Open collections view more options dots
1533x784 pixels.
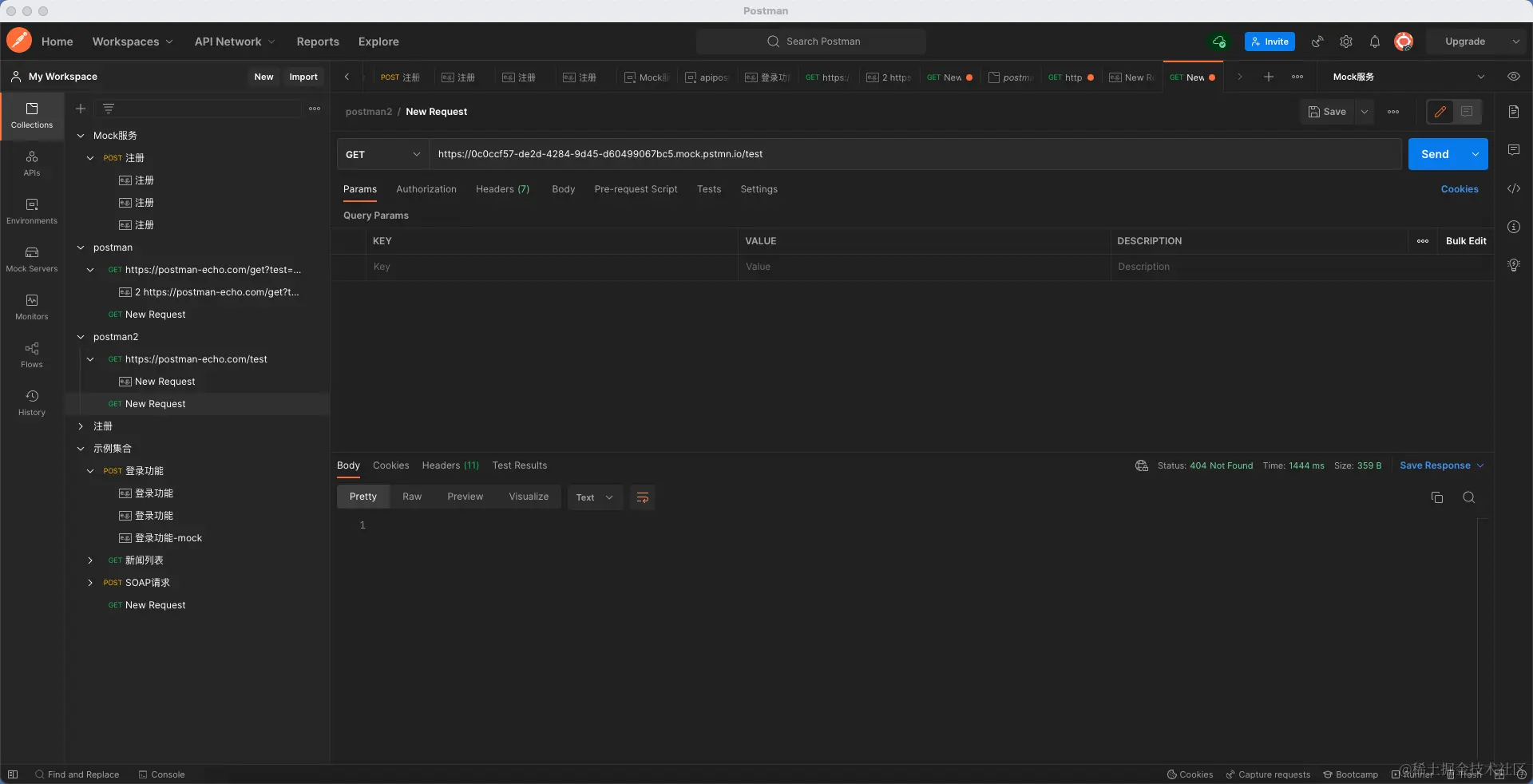[x=315, y=109]
